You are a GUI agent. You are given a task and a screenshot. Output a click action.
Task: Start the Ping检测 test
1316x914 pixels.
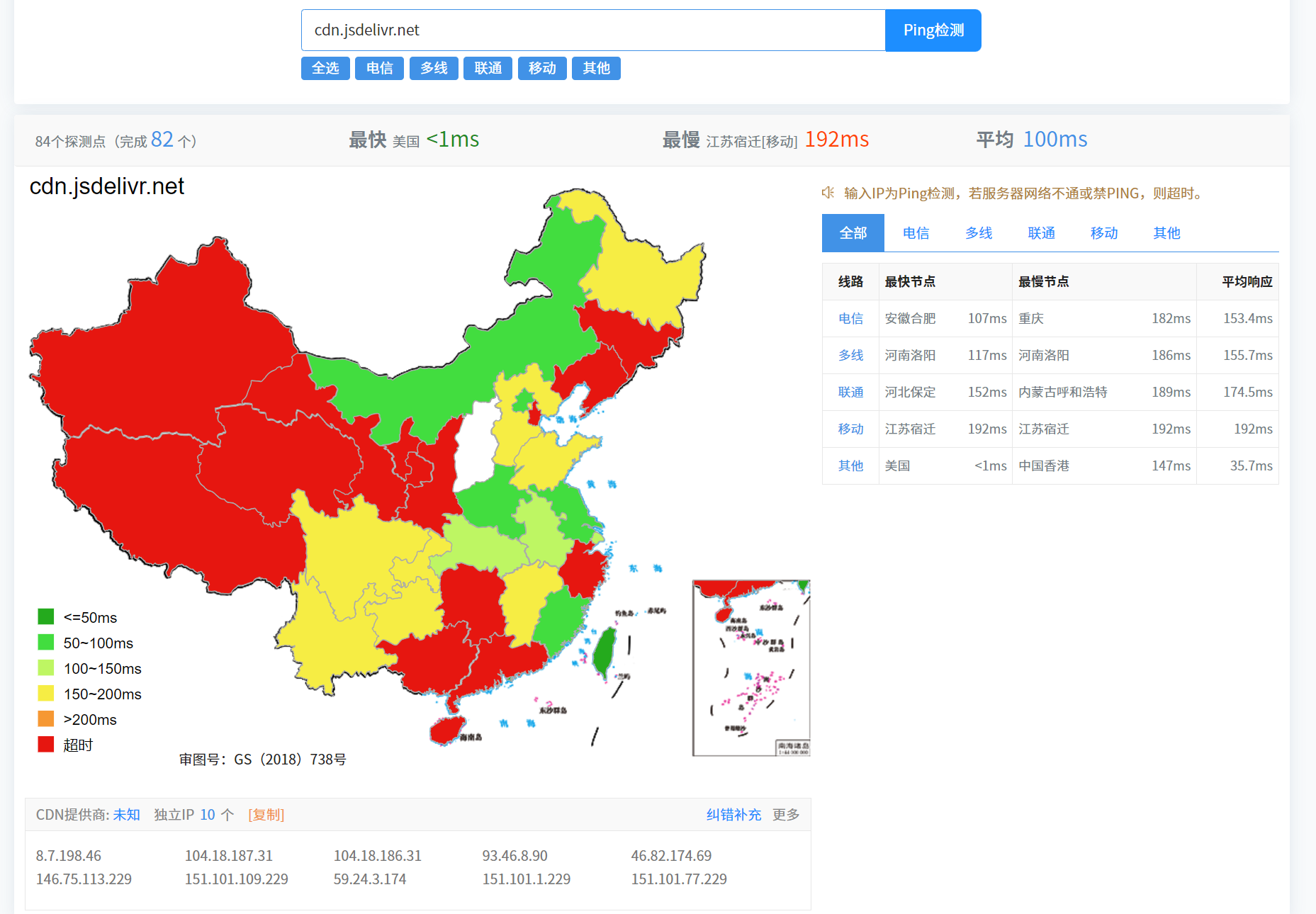point(933,30)
